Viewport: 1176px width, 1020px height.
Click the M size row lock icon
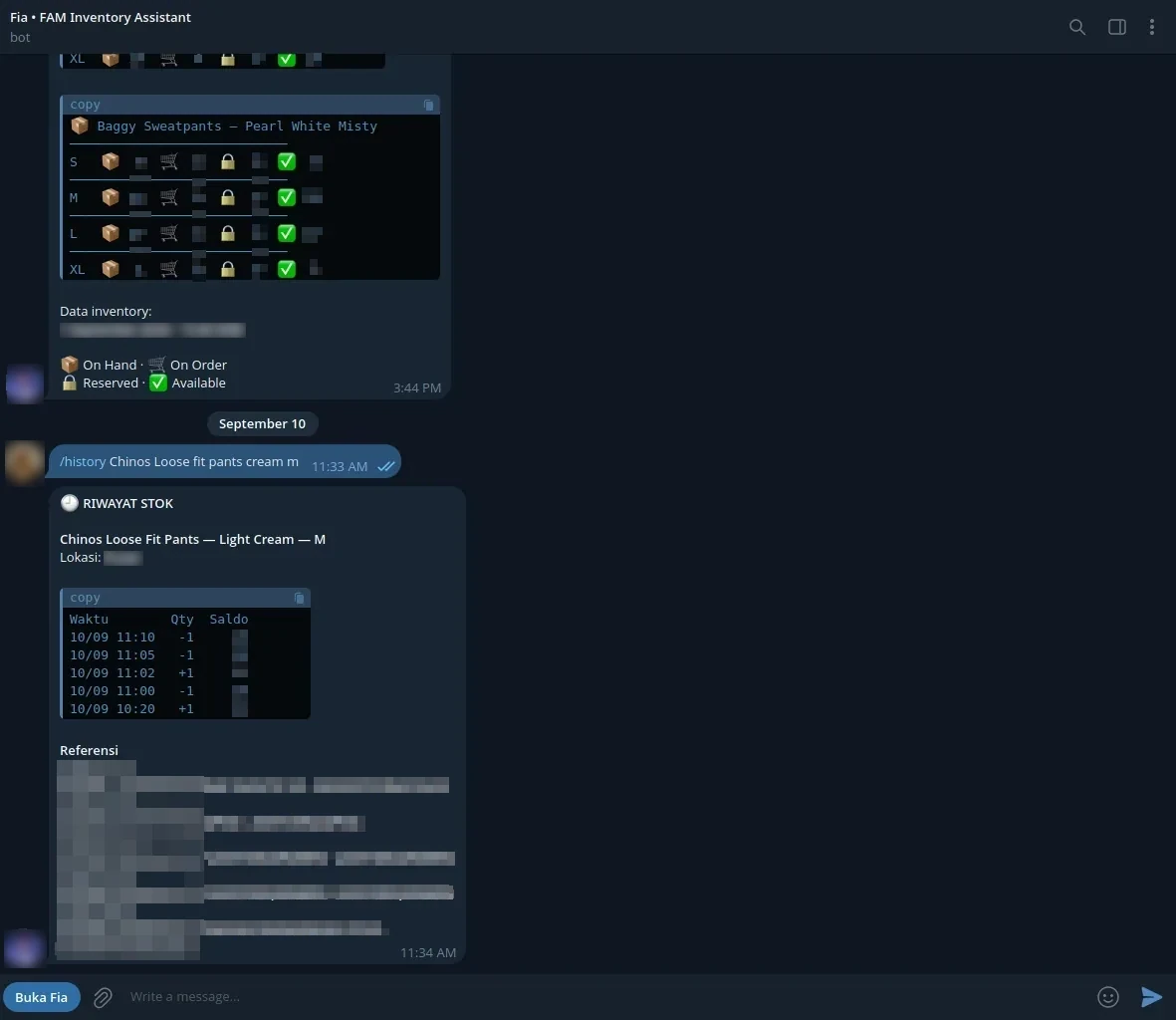click(228, 197)
